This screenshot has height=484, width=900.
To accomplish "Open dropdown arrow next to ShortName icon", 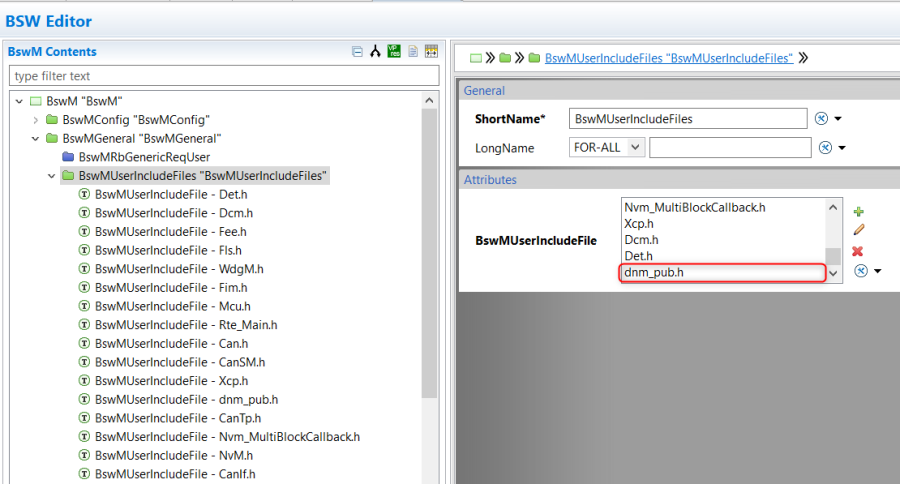I will 838,119.
